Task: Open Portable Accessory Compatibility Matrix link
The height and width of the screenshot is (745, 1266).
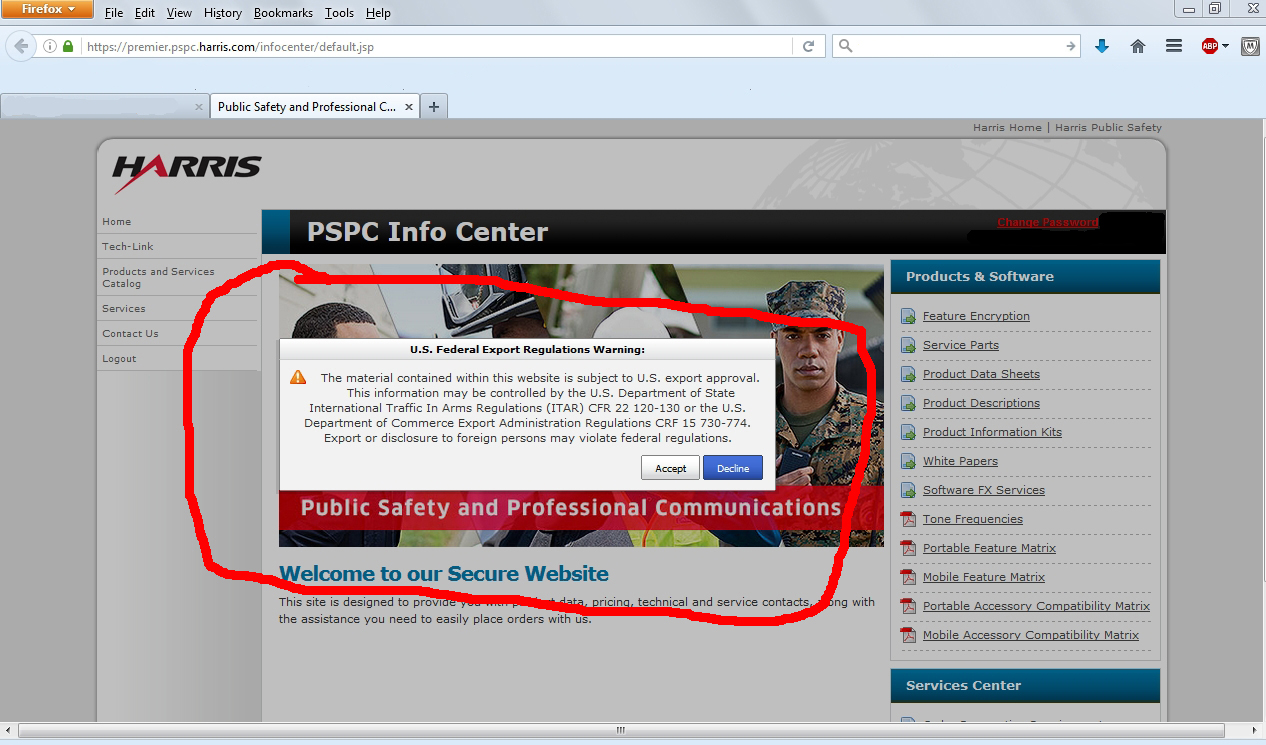Action: [1036, 606]
